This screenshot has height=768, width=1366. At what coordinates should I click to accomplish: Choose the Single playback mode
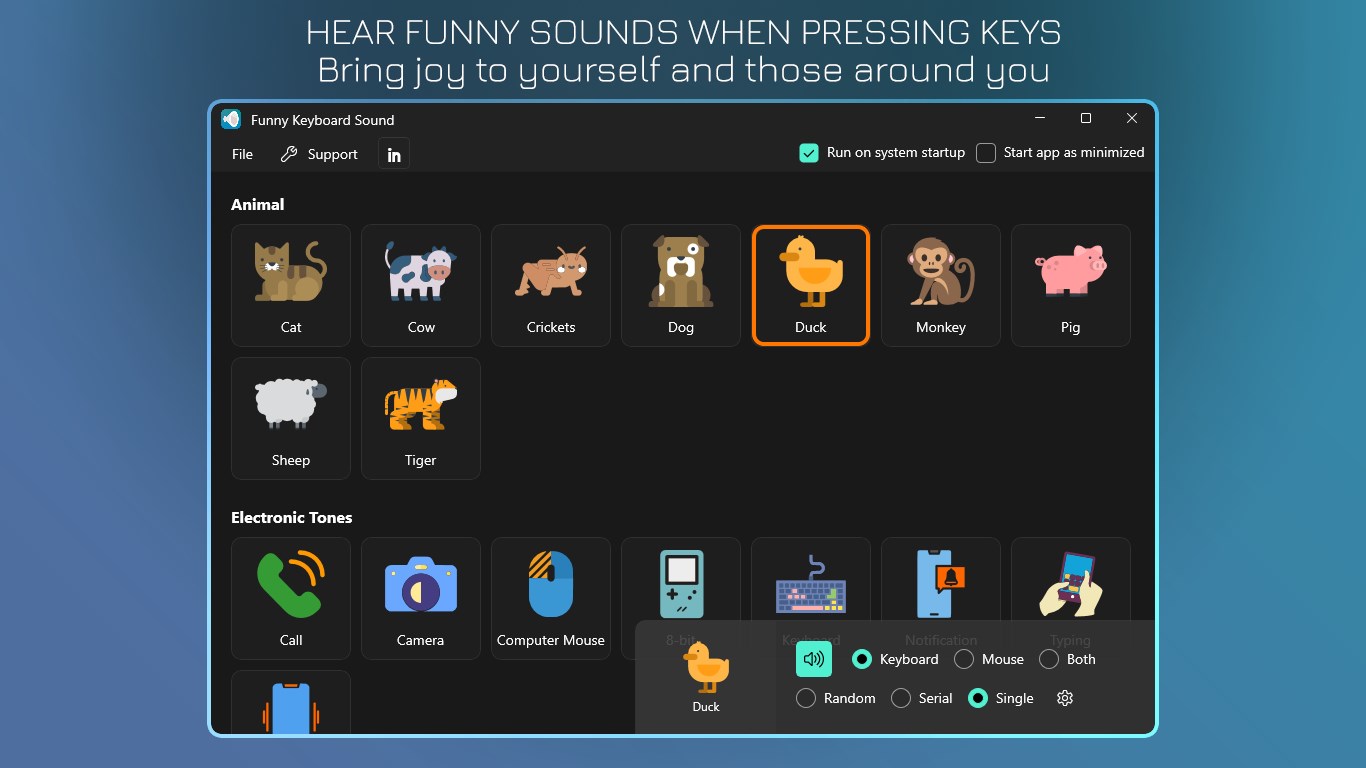(x=978, y=698)
